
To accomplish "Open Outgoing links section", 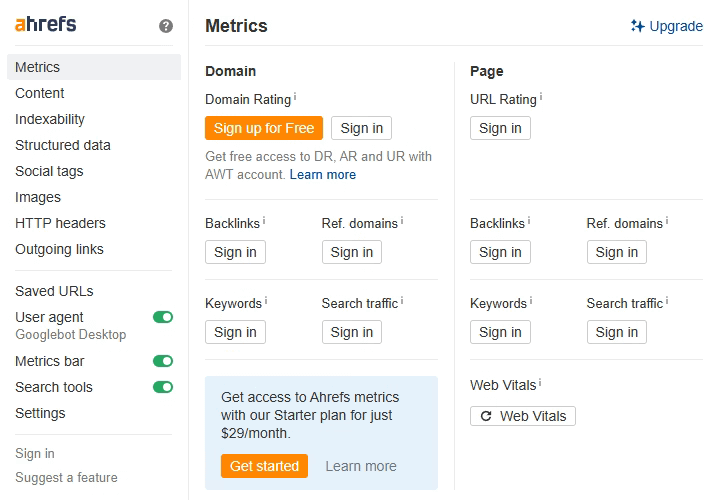I will [59, 249].
